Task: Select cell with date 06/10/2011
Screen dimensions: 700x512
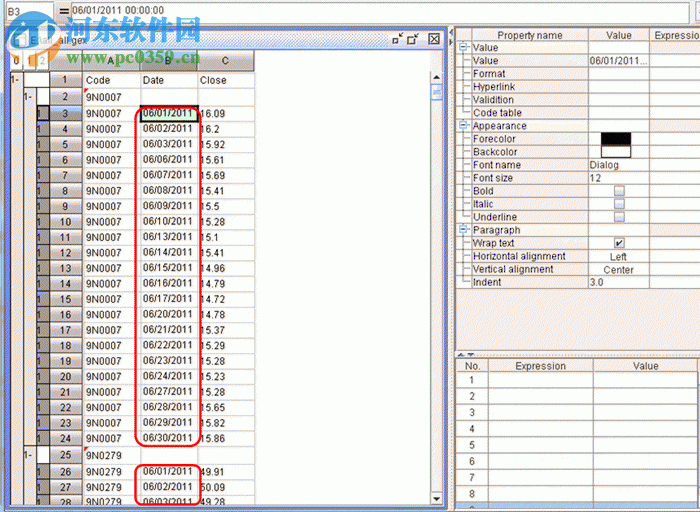Action: (x=169, y=222)
